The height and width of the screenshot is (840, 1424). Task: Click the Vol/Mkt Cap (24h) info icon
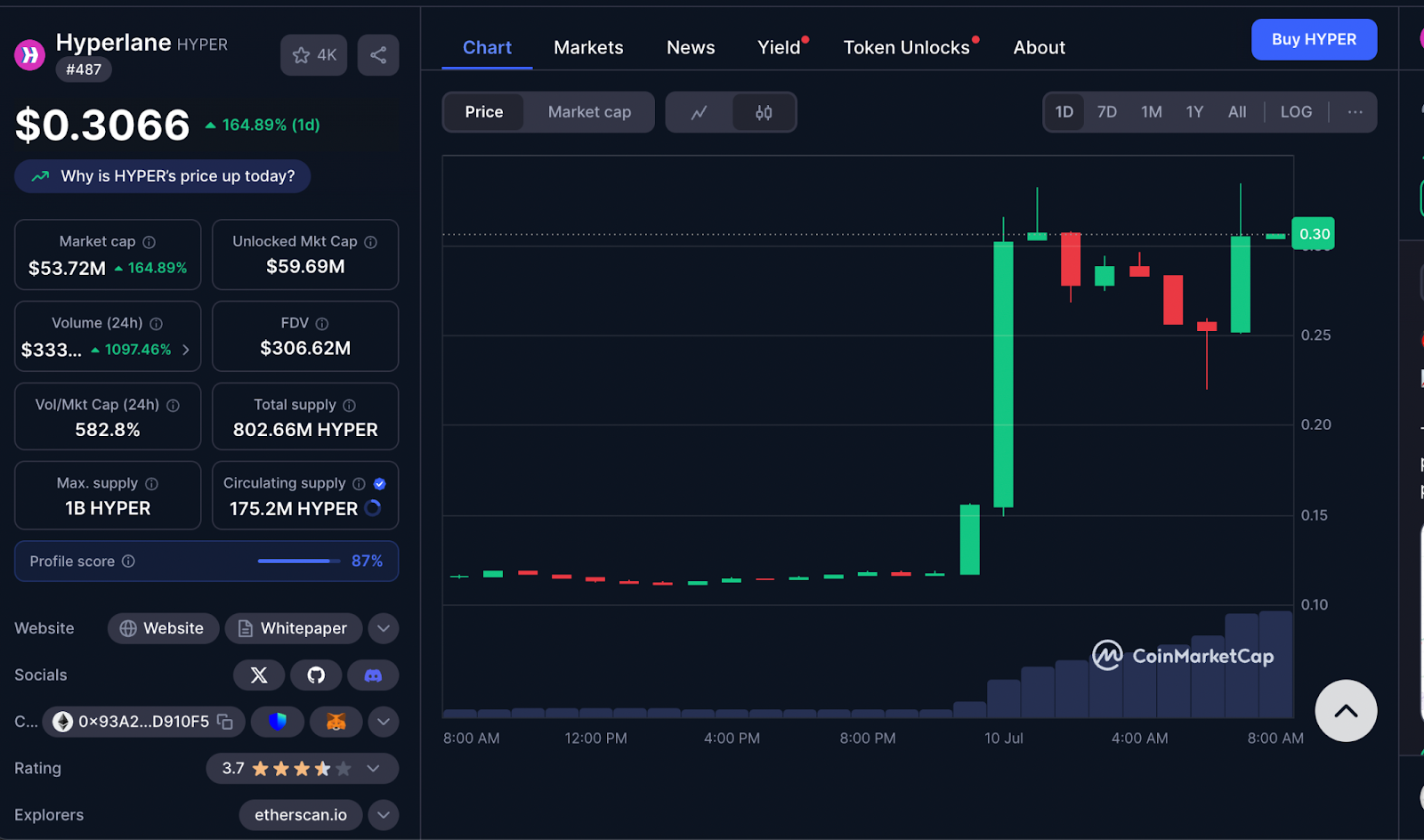(174, 406)
